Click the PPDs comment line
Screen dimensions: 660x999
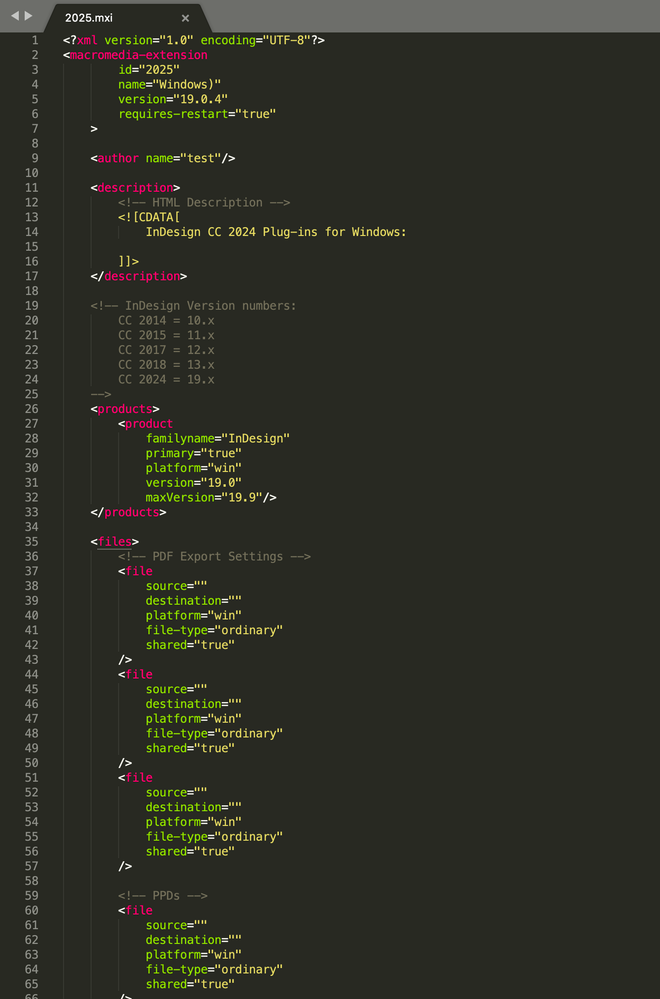162,895
